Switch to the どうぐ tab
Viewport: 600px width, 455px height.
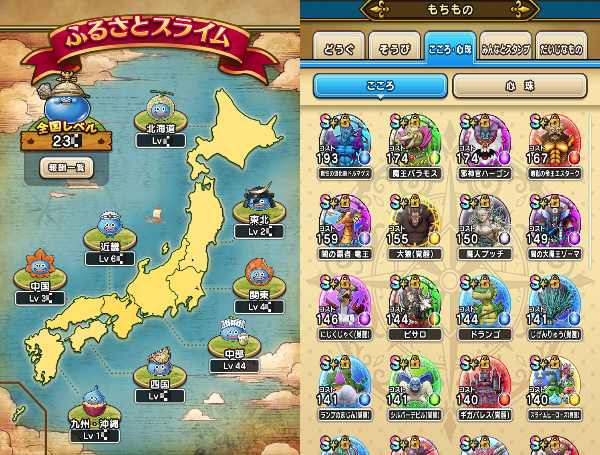point(339,47)
